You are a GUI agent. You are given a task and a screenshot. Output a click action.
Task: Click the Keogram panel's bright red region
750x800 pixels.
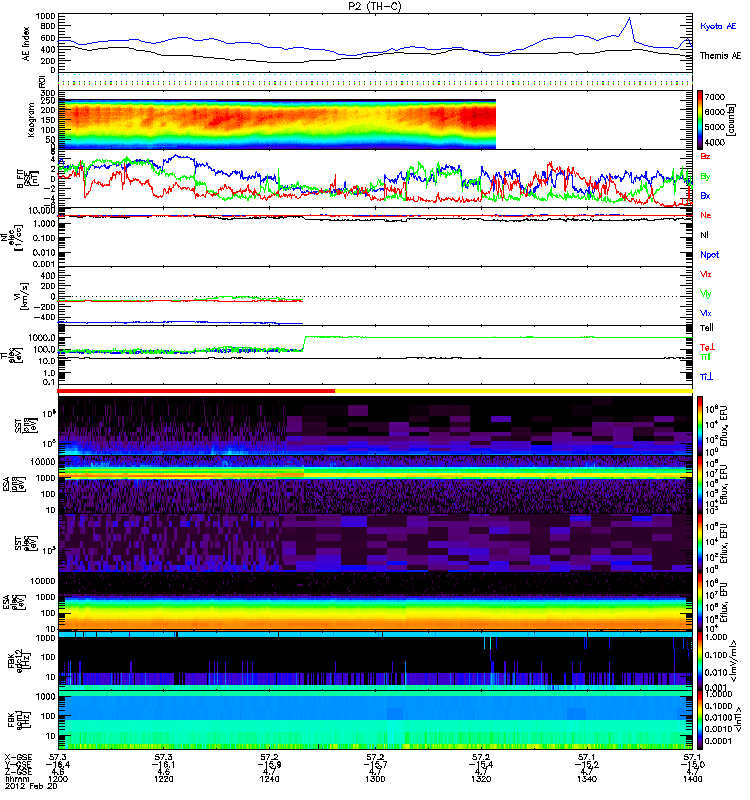click(477, 117)
